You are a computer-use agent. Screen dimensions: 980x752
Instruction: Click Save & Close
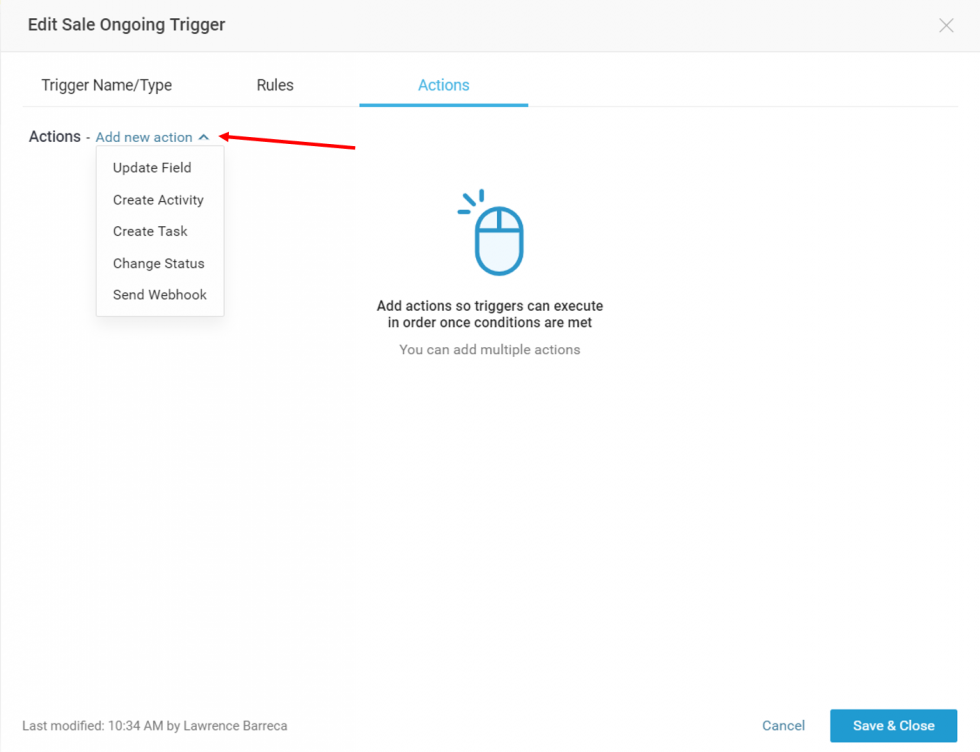pyautogui.click(x=893, y=725)
